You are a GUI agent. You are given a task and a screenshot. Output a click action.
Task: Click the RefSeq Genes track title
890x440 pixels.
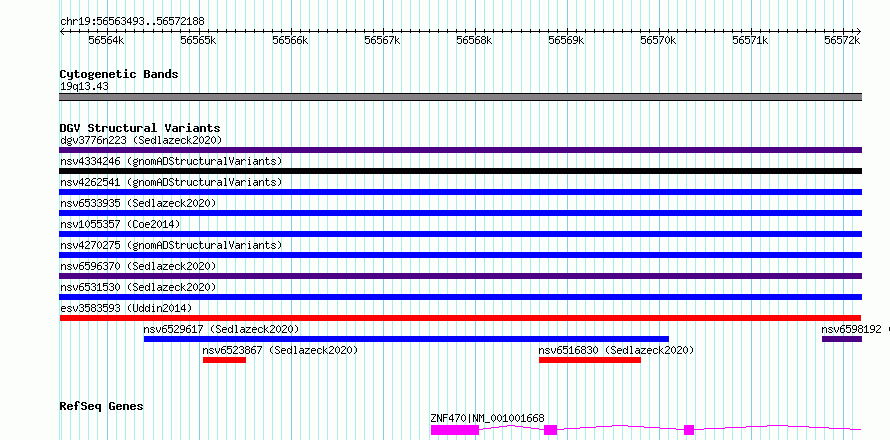102,407
